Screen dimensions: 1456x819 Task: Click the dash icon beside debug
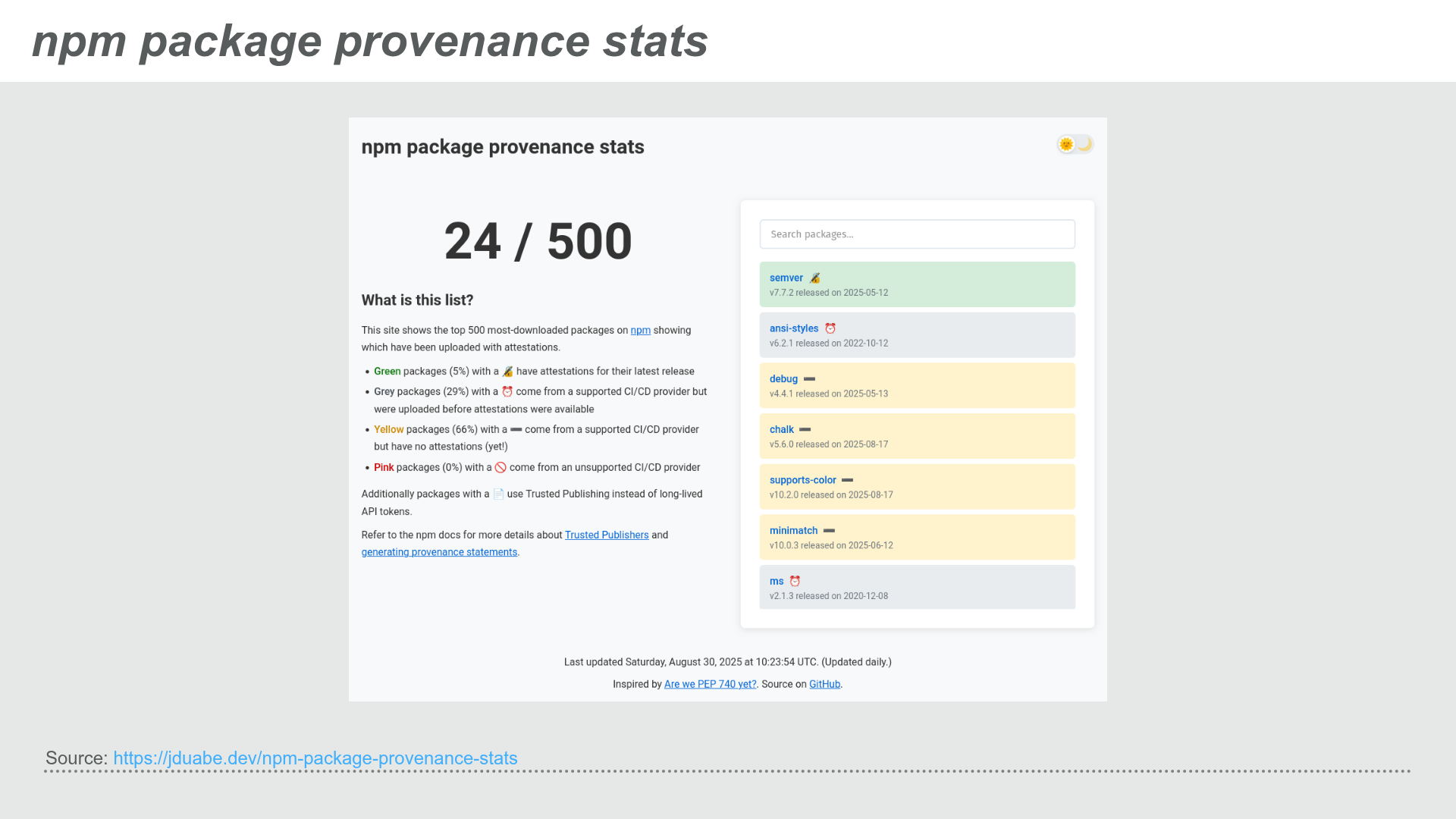(809, 379)
